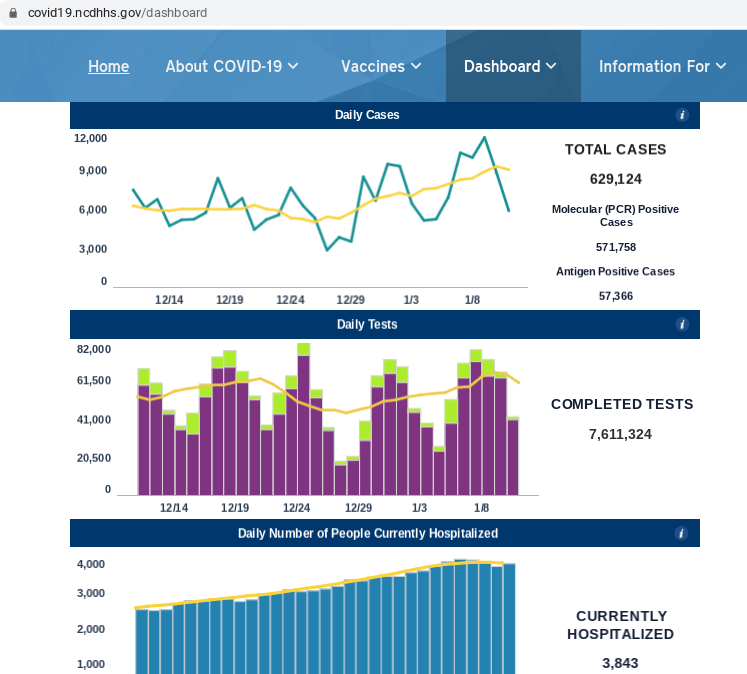Click the Currently Hospitalized value 3,843
This screenshot has width=747, height=674.
click(620, 663)
